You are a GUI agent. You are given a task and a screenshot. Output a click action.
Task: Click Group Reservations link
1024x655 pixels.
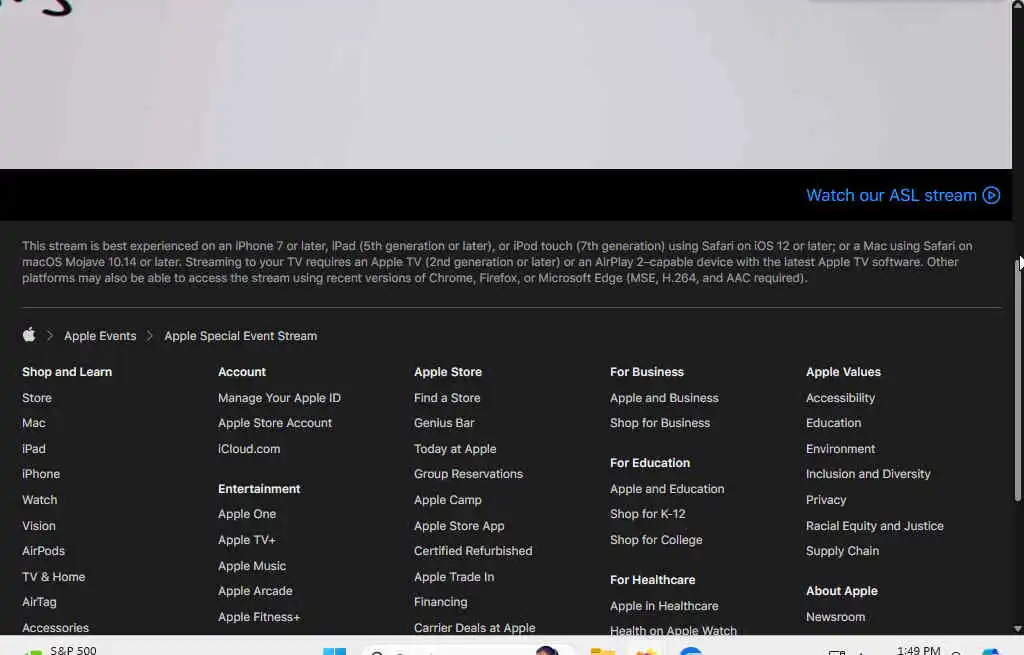(468, 474)
